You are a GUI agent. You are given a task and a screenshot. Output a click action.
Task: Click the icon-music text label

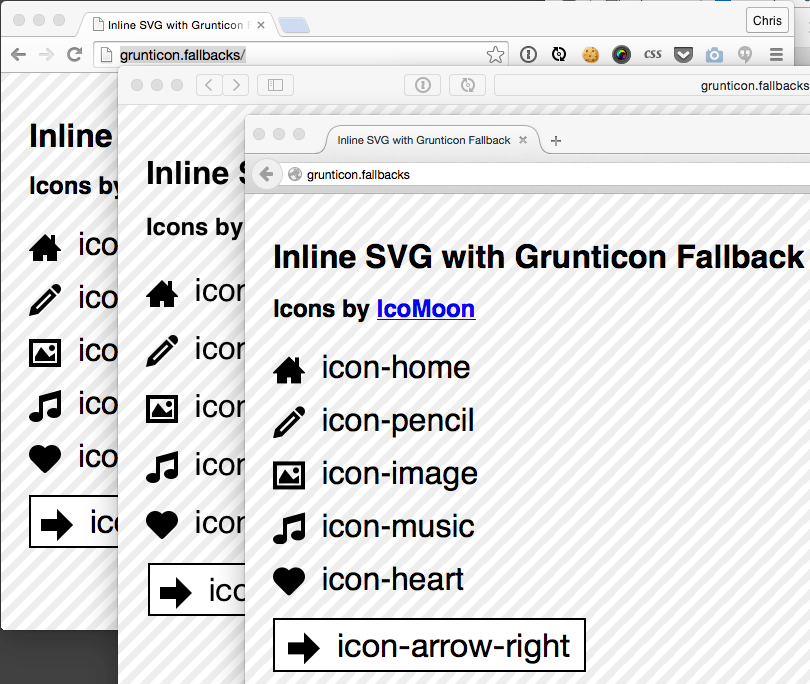(398, 527)
